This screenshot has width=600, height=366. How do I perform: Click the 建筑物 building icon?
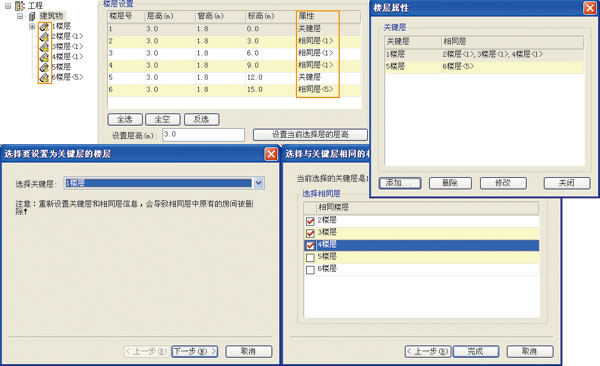point(33,16)
